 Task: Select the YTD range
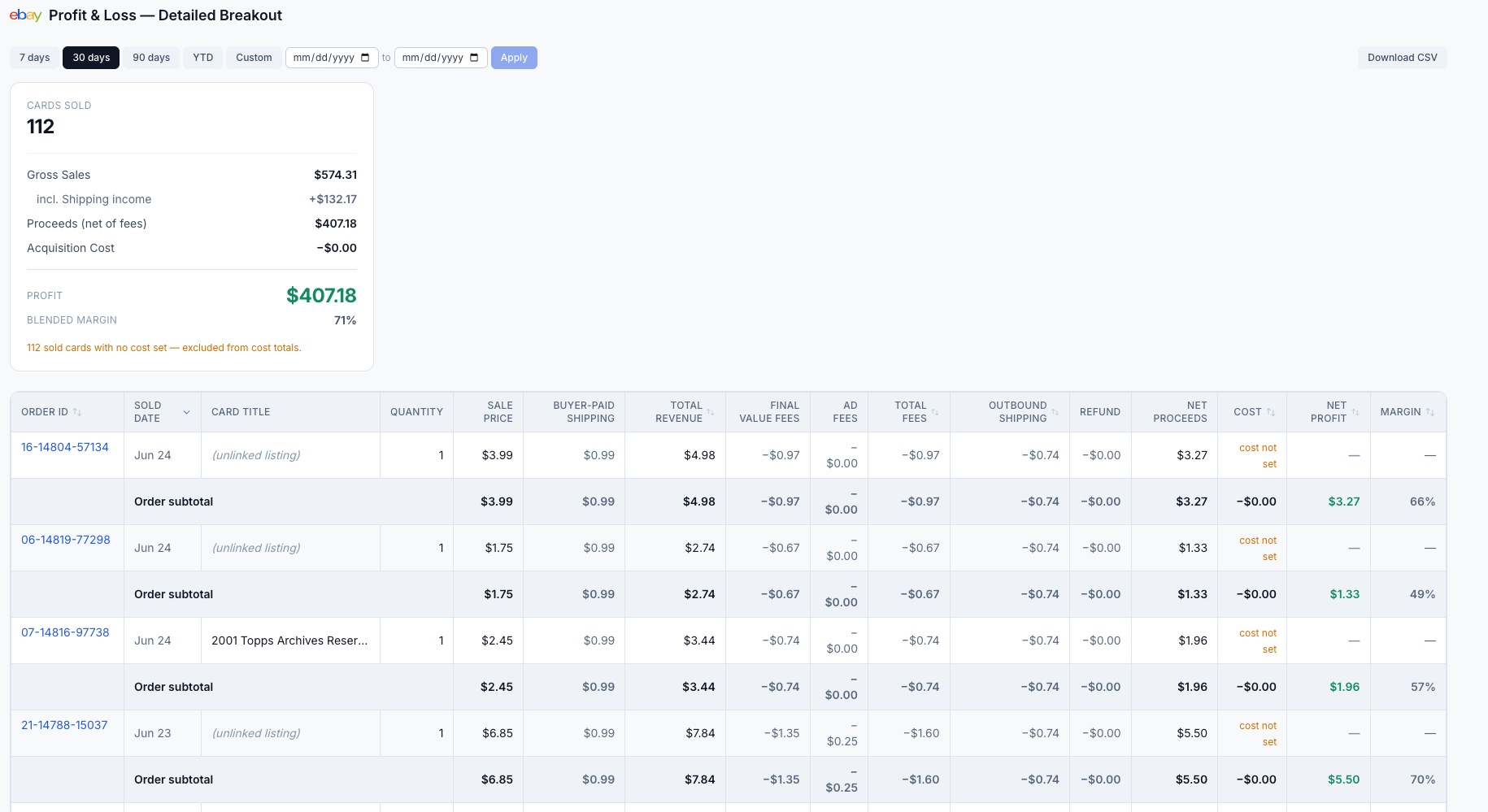[203, 58]
